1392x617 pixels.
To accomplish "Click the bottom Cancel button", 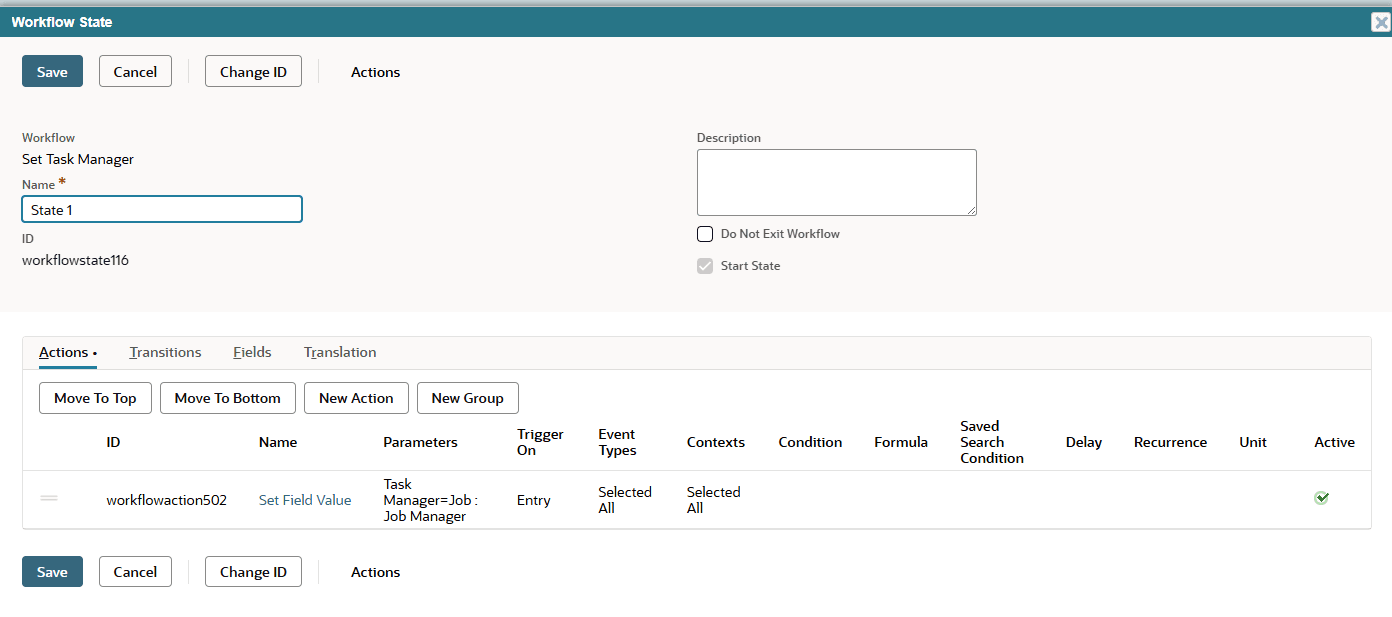I will pos(135,572).
